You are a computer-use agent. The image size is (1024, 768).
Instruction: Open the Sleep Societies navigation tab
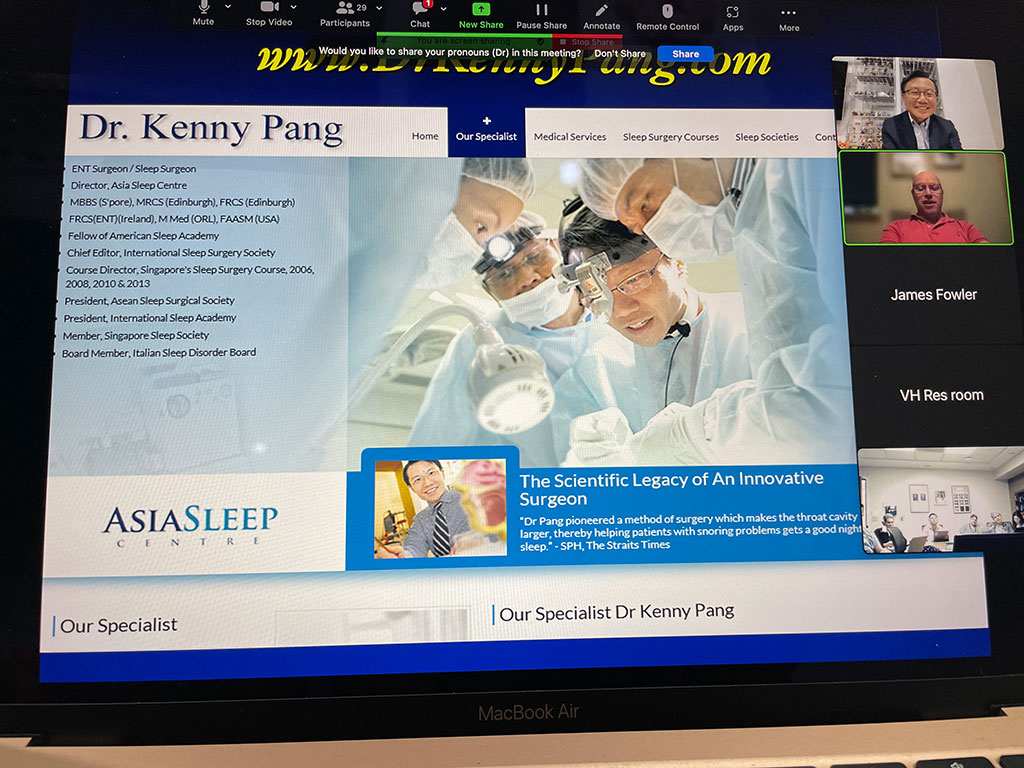[767, 137]
